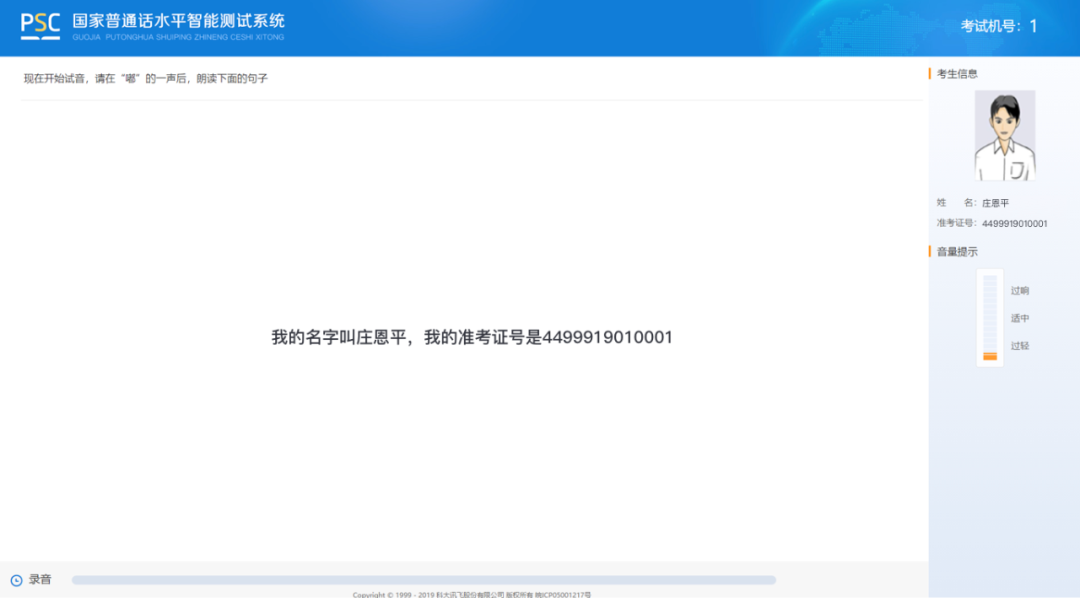Click the system title 国家普通话水平智能测试系统
1080x598 pixels.
click(x=177, y=19)
